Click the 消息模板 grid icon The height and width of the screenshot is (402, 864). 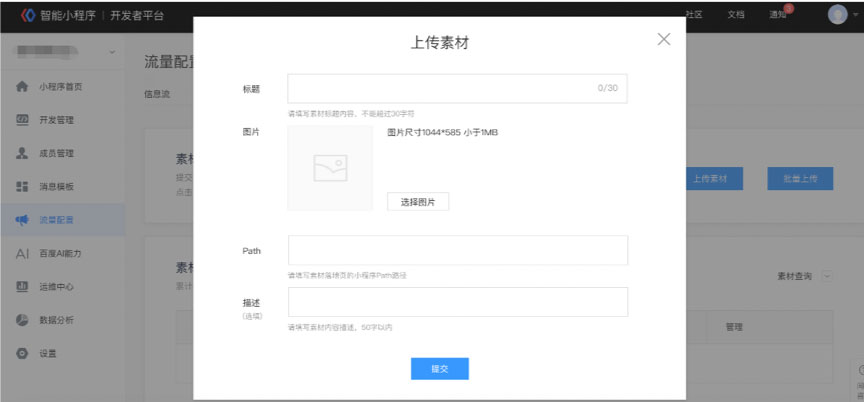point(22,187)
